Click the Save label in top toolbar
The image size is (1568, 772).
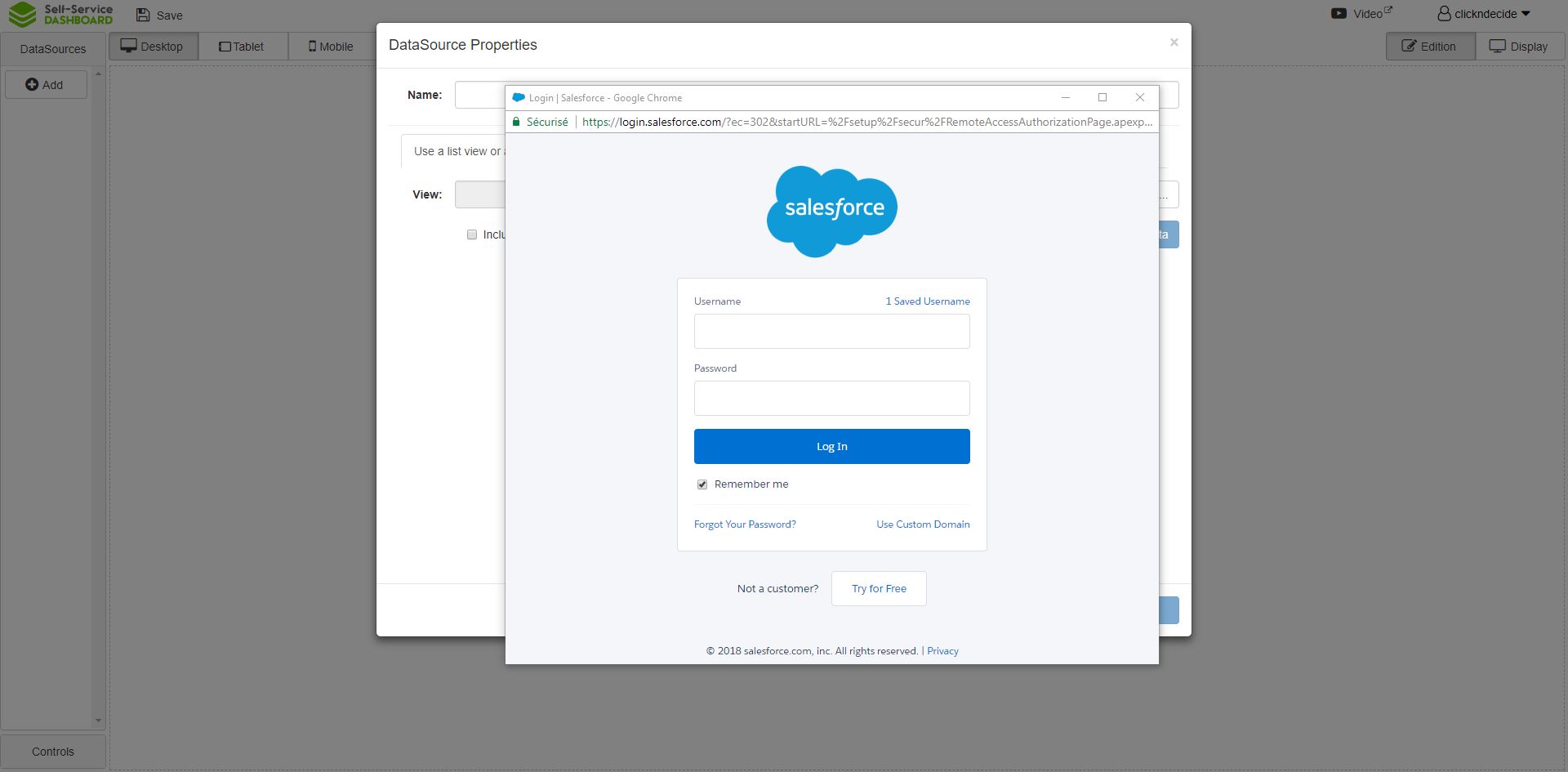pyautogui.click(x=170, y=16)
